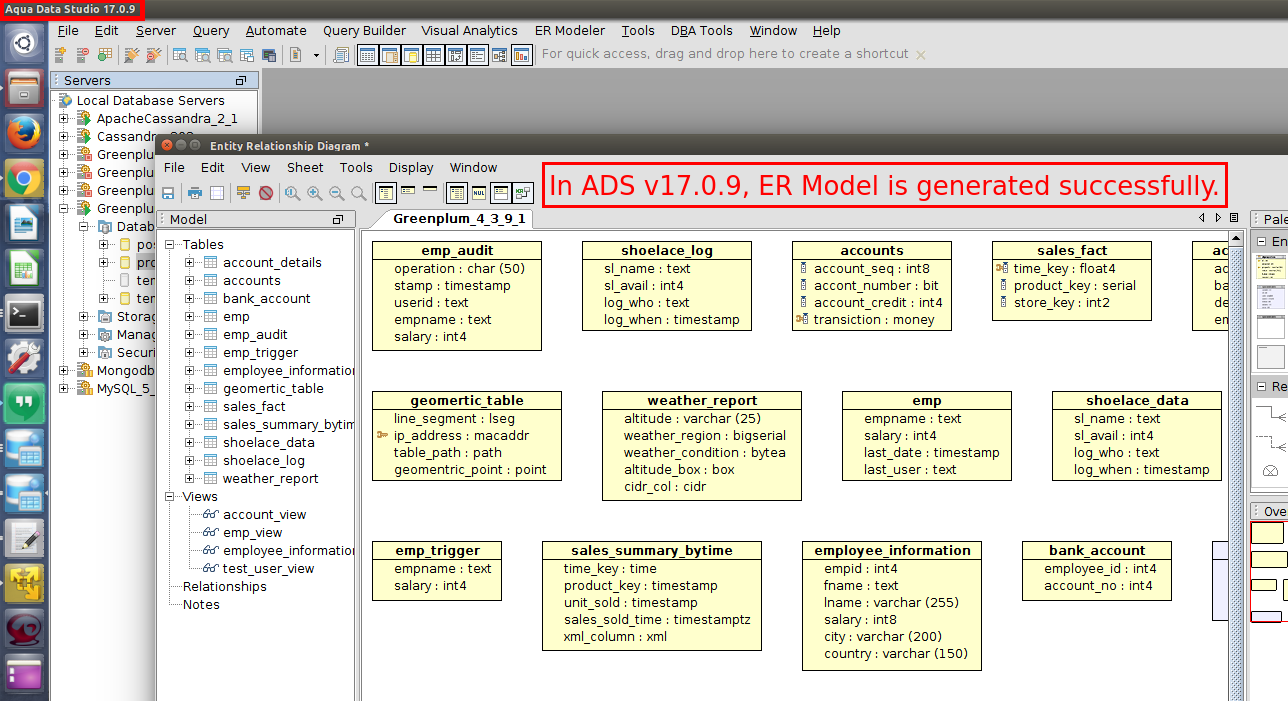1288x701 pixels.
Task: Expand the Mongodb server node
Action: [64, 371]
